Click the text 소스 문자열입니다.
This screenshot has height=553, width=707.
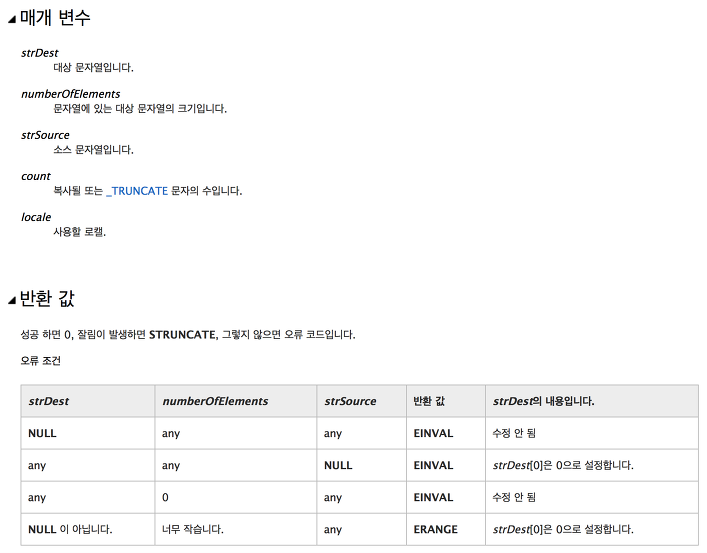93,150
